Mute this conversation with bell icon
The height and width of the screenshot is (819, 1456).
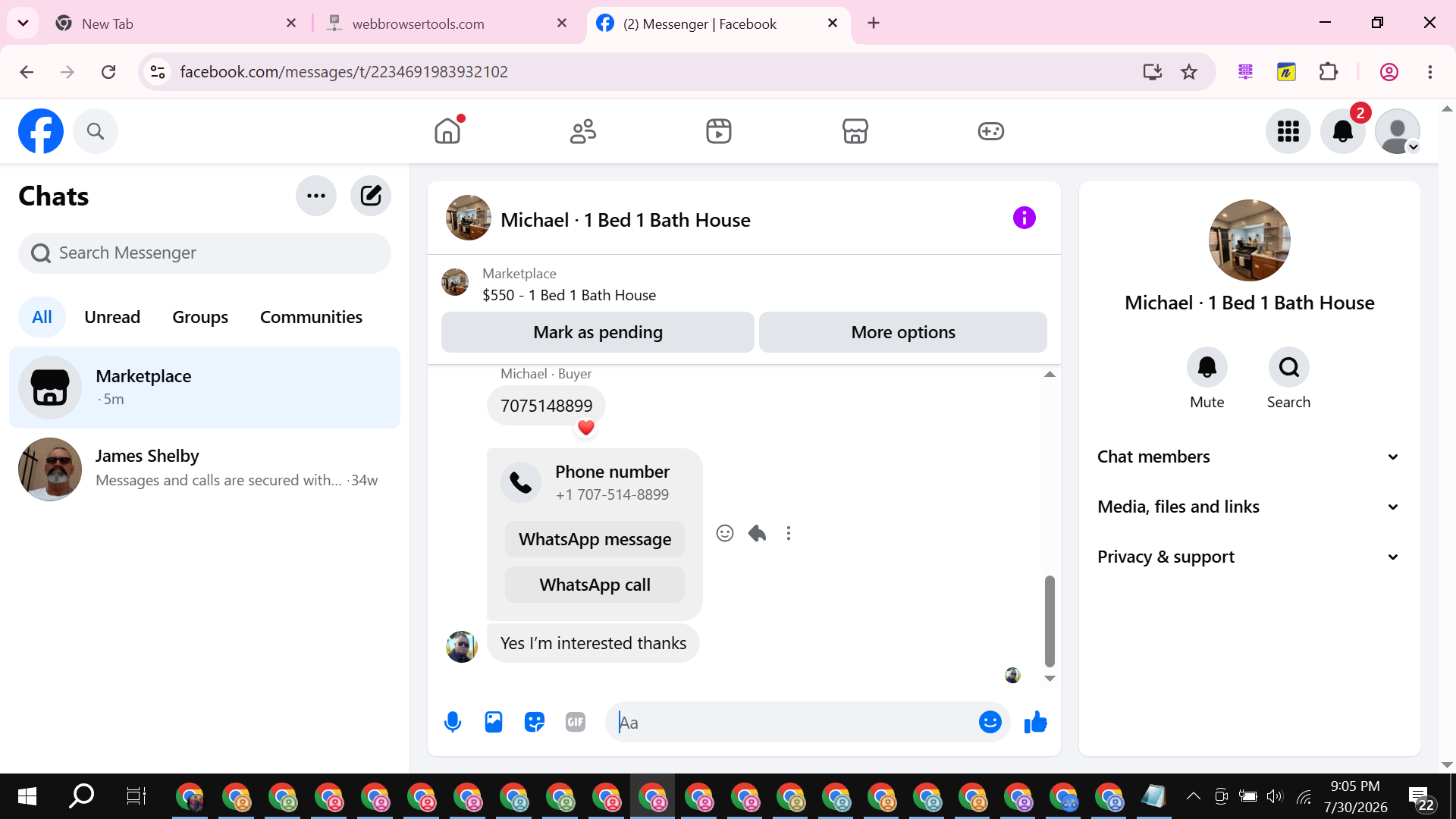click(x=1207, y=367)
